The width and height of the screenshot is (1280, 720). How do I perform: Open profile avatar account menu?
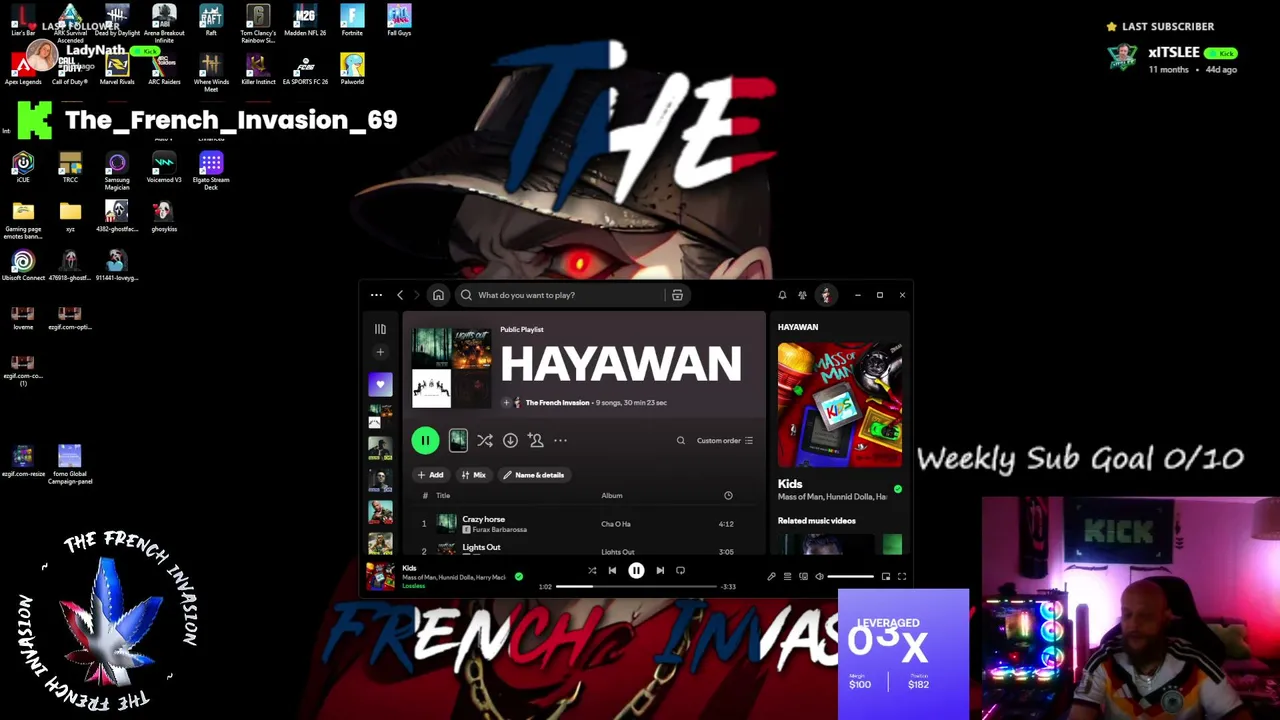[826, 295]
